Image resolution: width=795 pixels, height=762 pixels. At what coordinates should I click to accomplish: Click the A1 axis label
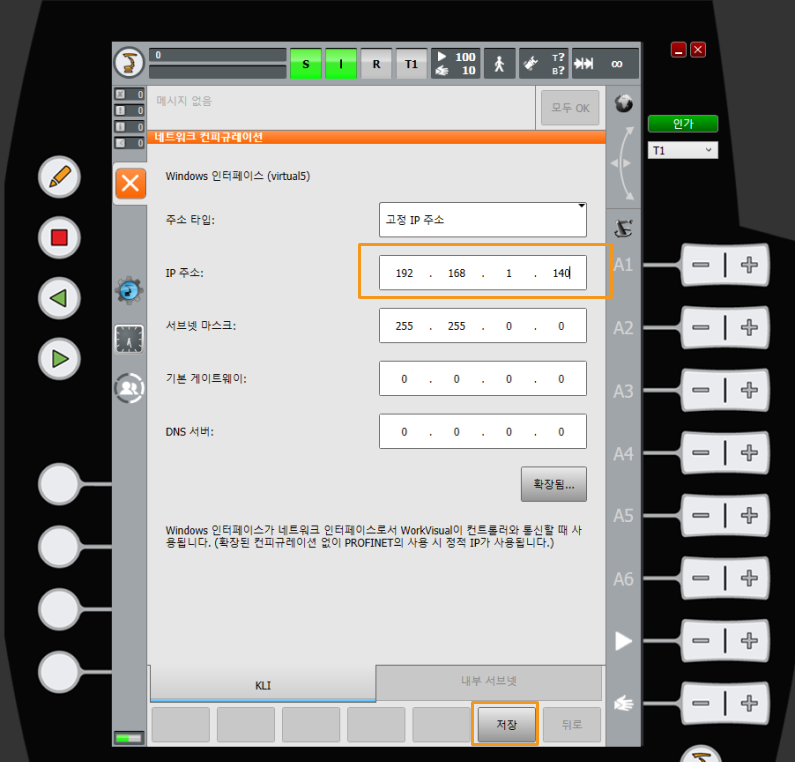click(623, 265)
